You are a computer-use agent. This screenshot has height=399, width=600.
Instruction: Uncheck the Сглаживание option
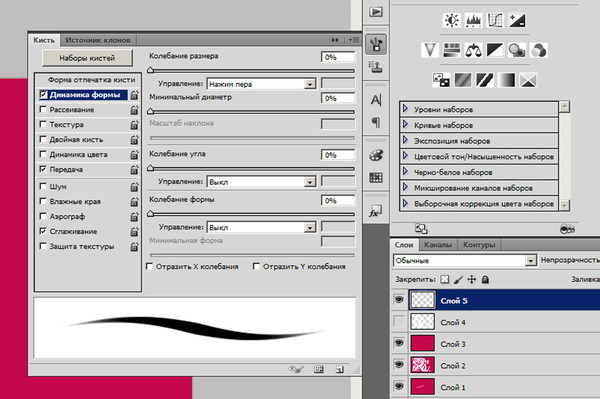click(43, 231)
